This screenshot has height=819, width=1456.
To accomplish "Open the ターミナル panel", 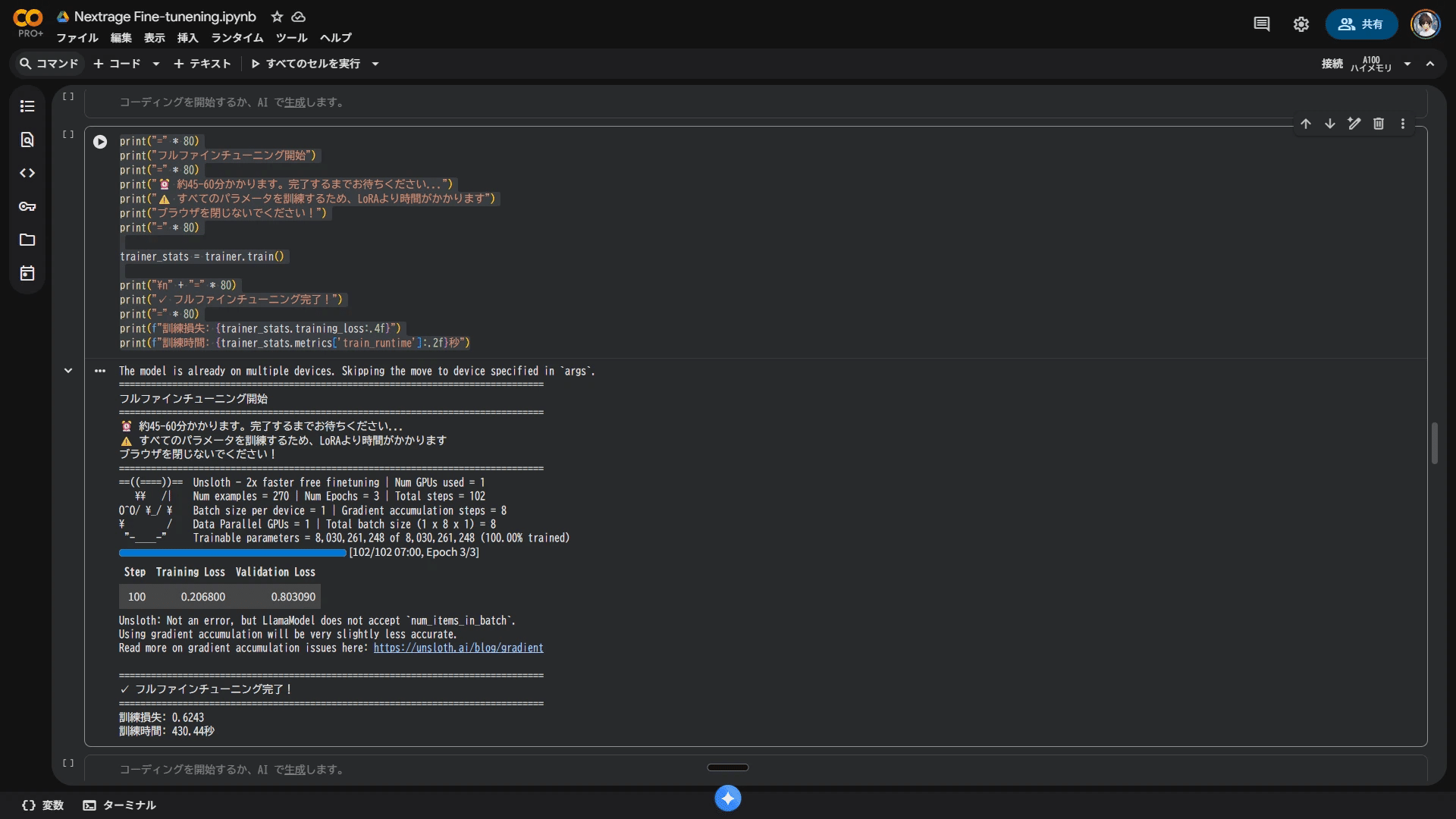I will (120, 805).
